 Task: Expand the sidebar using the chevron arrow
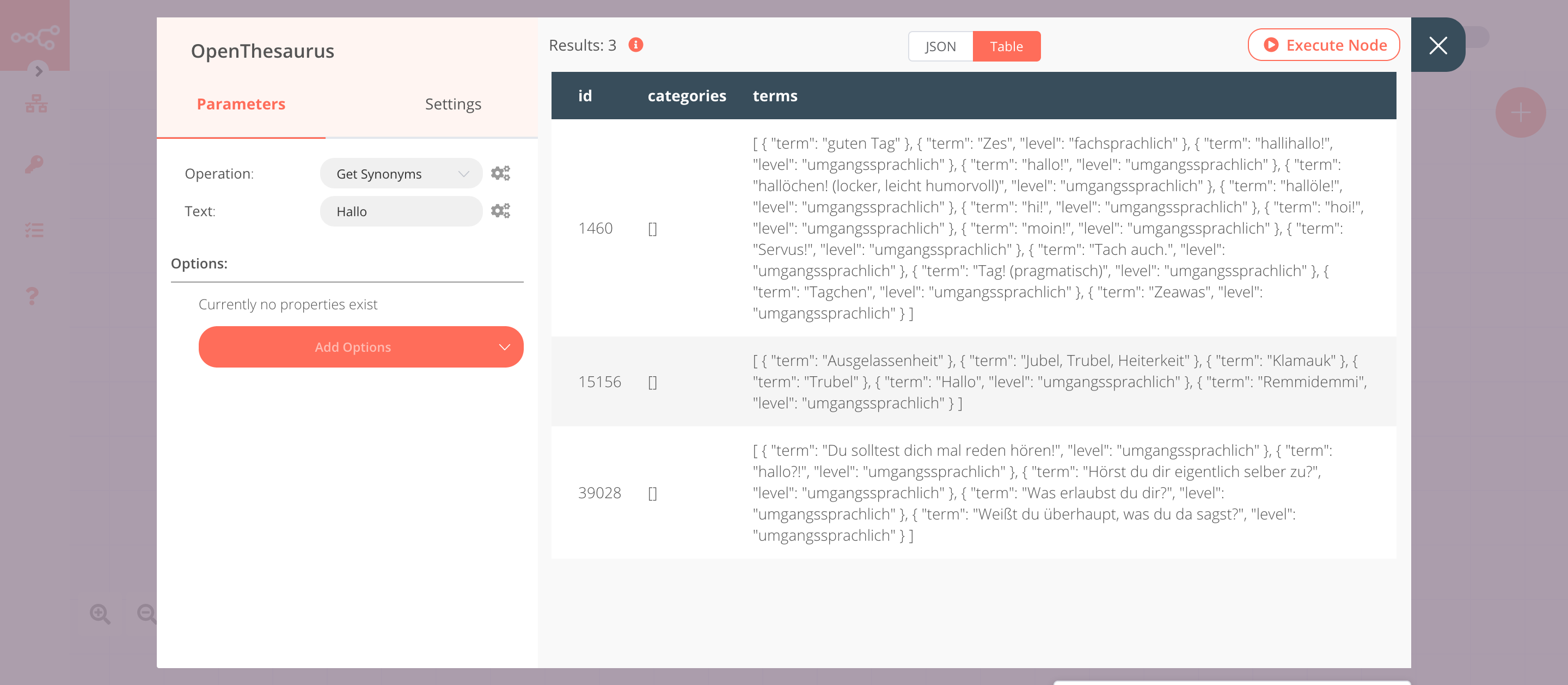39,71
